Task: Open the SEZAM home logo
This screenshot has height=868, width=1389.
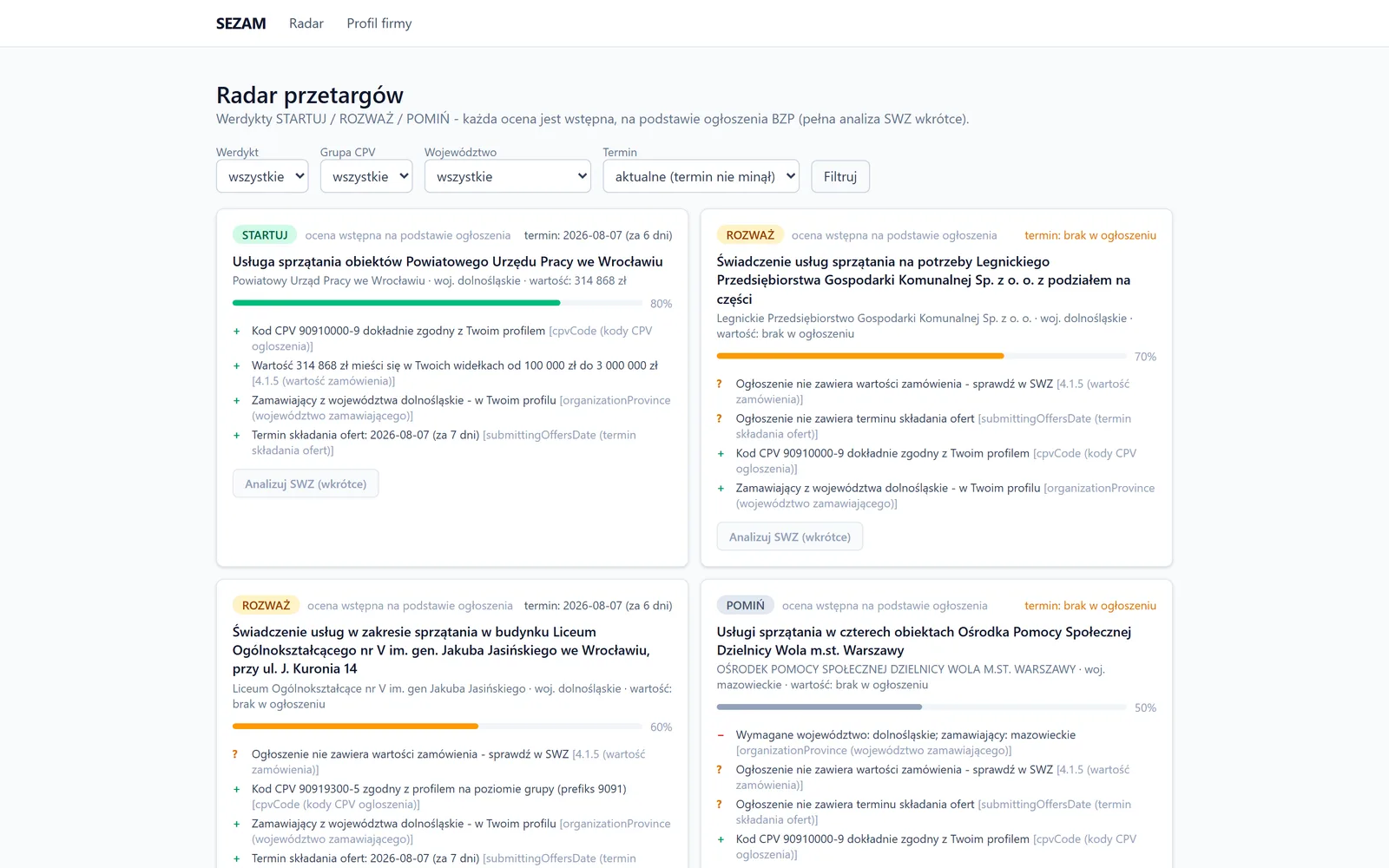Action: coord(240,23)
